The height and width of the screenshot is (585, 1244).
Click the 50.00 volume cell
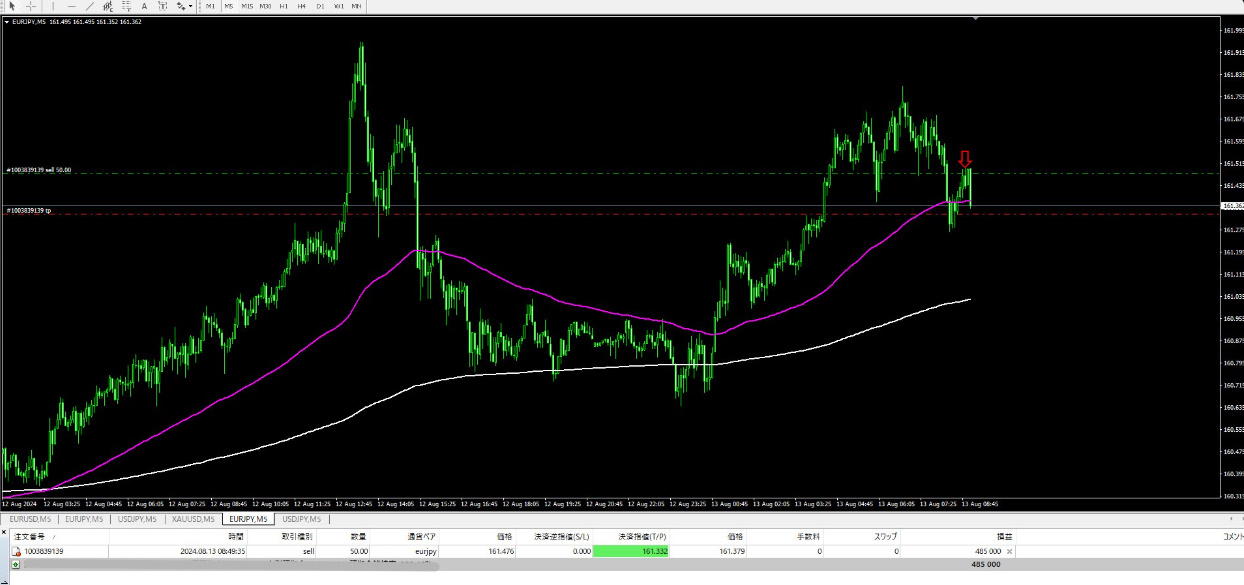pyautogui.click(x=358, y=551)
